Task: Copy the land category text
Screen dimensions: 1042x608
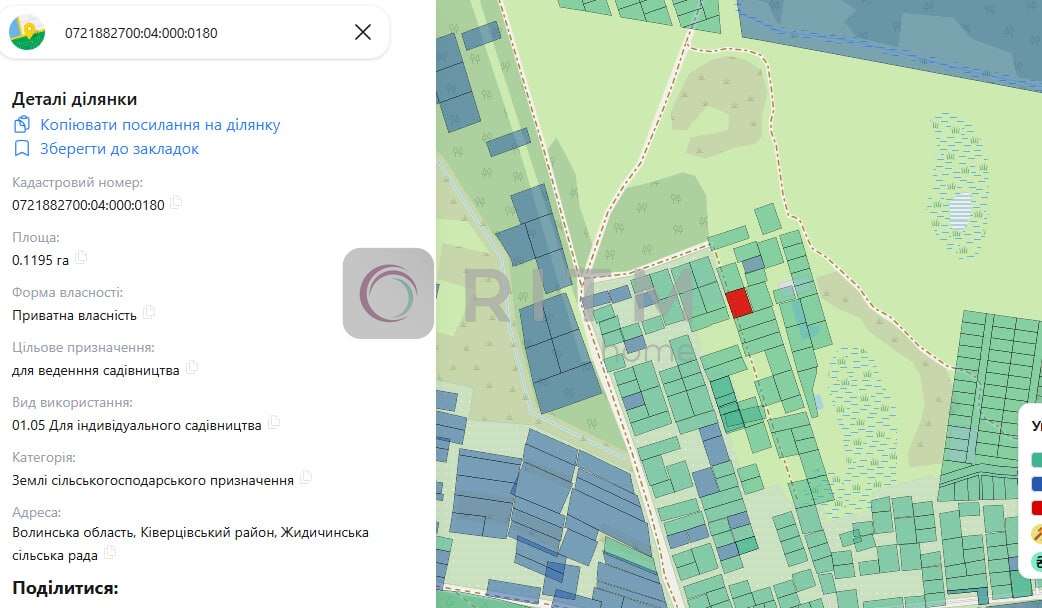Action: [306, 478]
